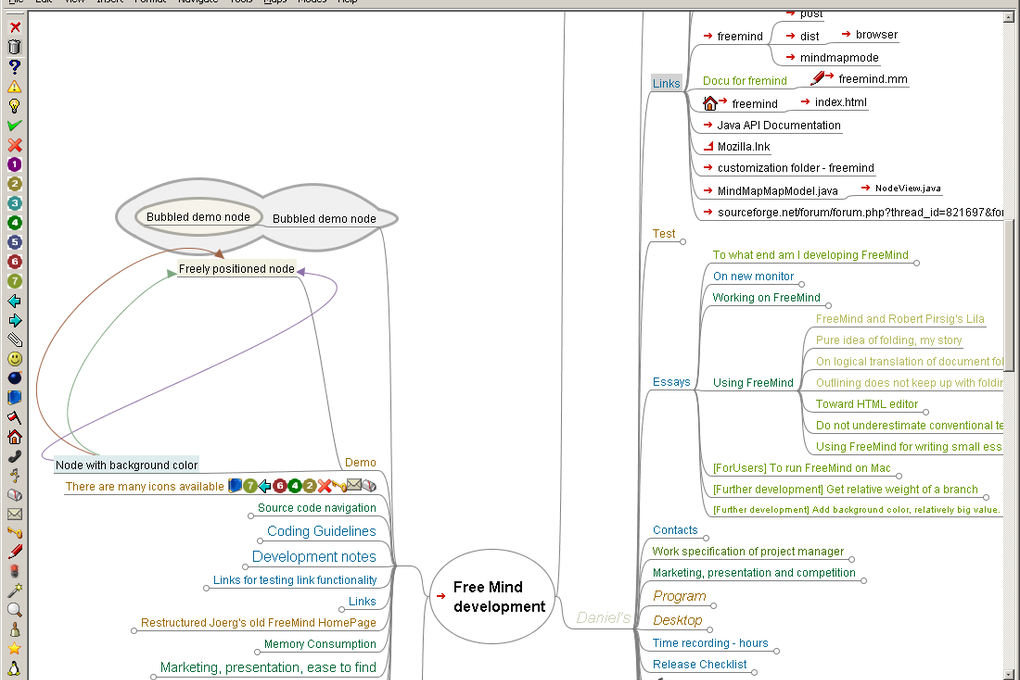1020x680 pixels.
Task: Expand the 'Coding Guidelines' fold circle
Action: (260, 541)
